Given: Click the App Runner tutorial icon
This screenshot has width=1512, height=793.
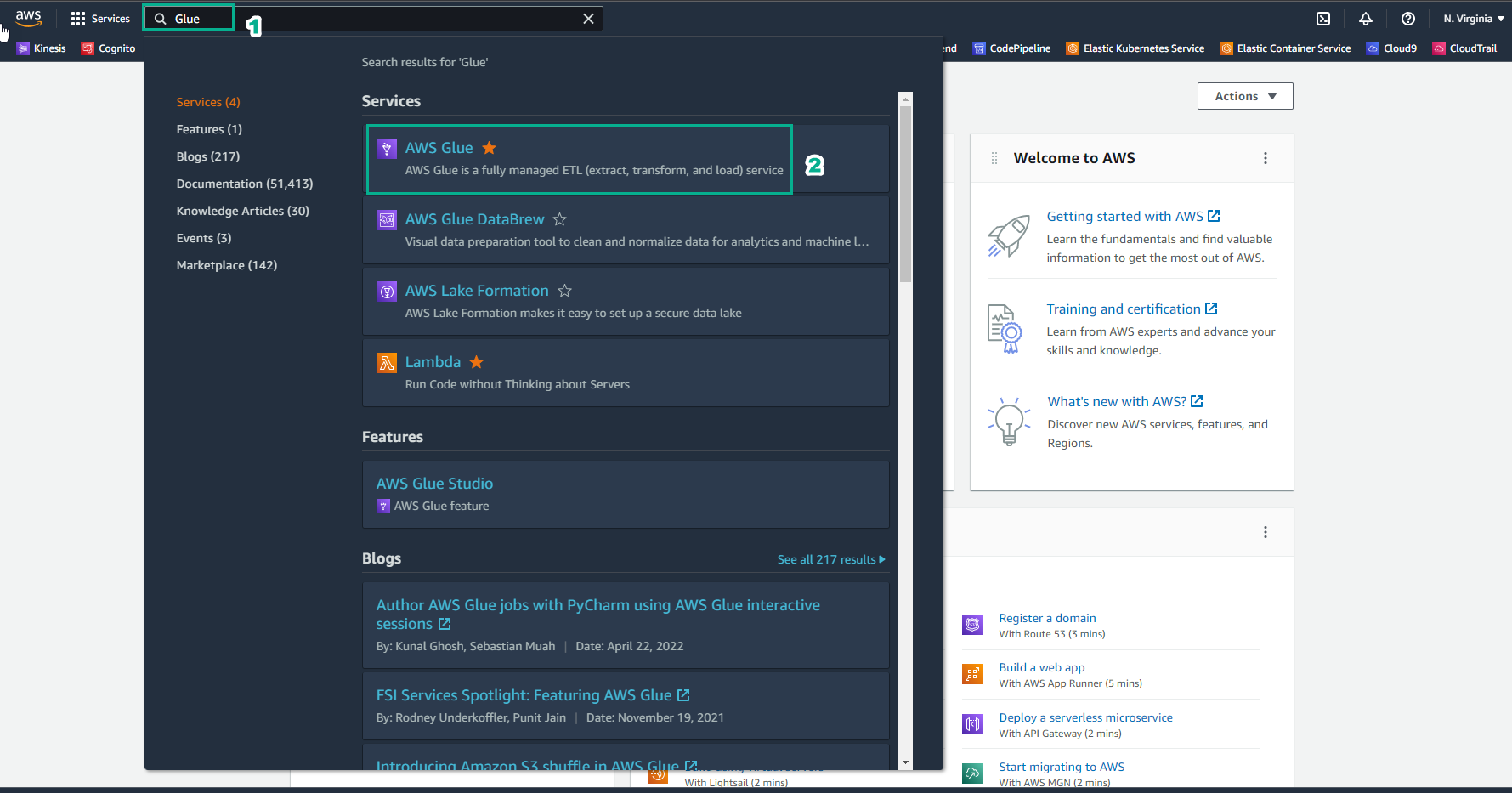Looking at the screenshot, I should [x=972, y=674].
